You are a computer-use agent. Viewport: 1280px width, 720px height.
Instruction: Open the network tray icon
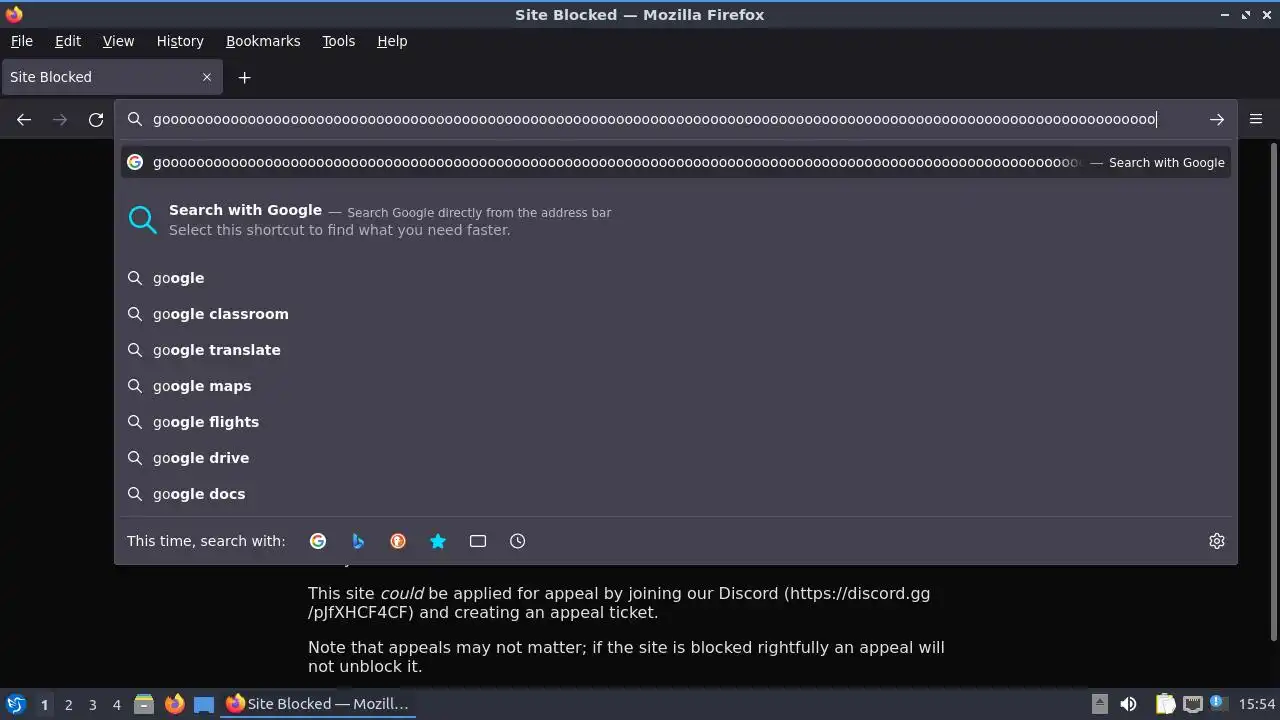[x=1192, y=704]
